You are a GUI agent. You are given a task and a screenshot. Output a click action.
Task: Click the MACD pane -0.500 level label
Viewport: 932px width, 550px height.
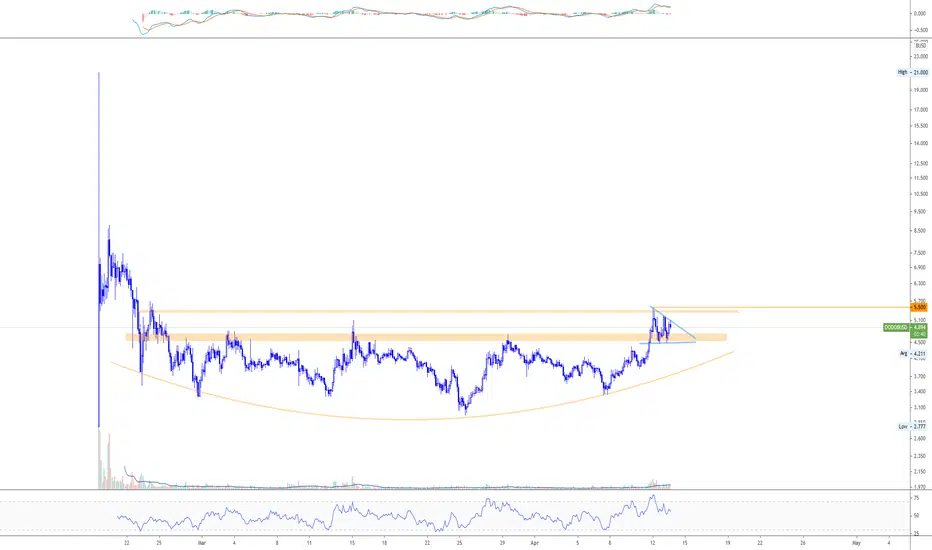pos(920,30)
